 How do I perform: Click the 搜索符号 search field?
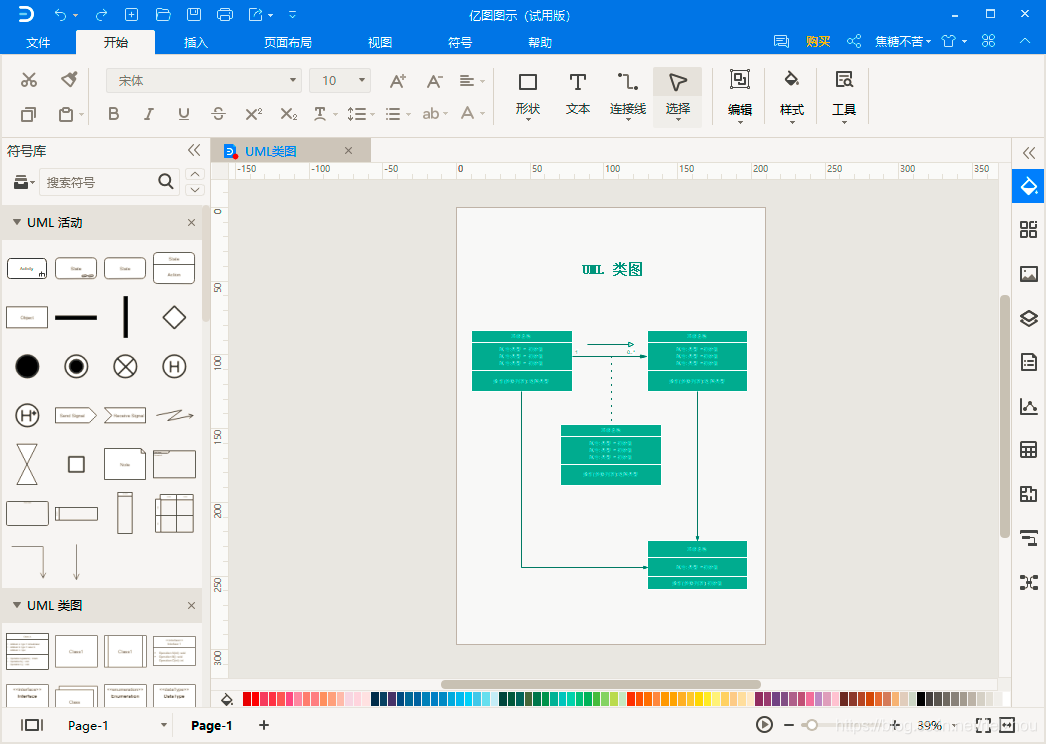[x=100, y=182]
